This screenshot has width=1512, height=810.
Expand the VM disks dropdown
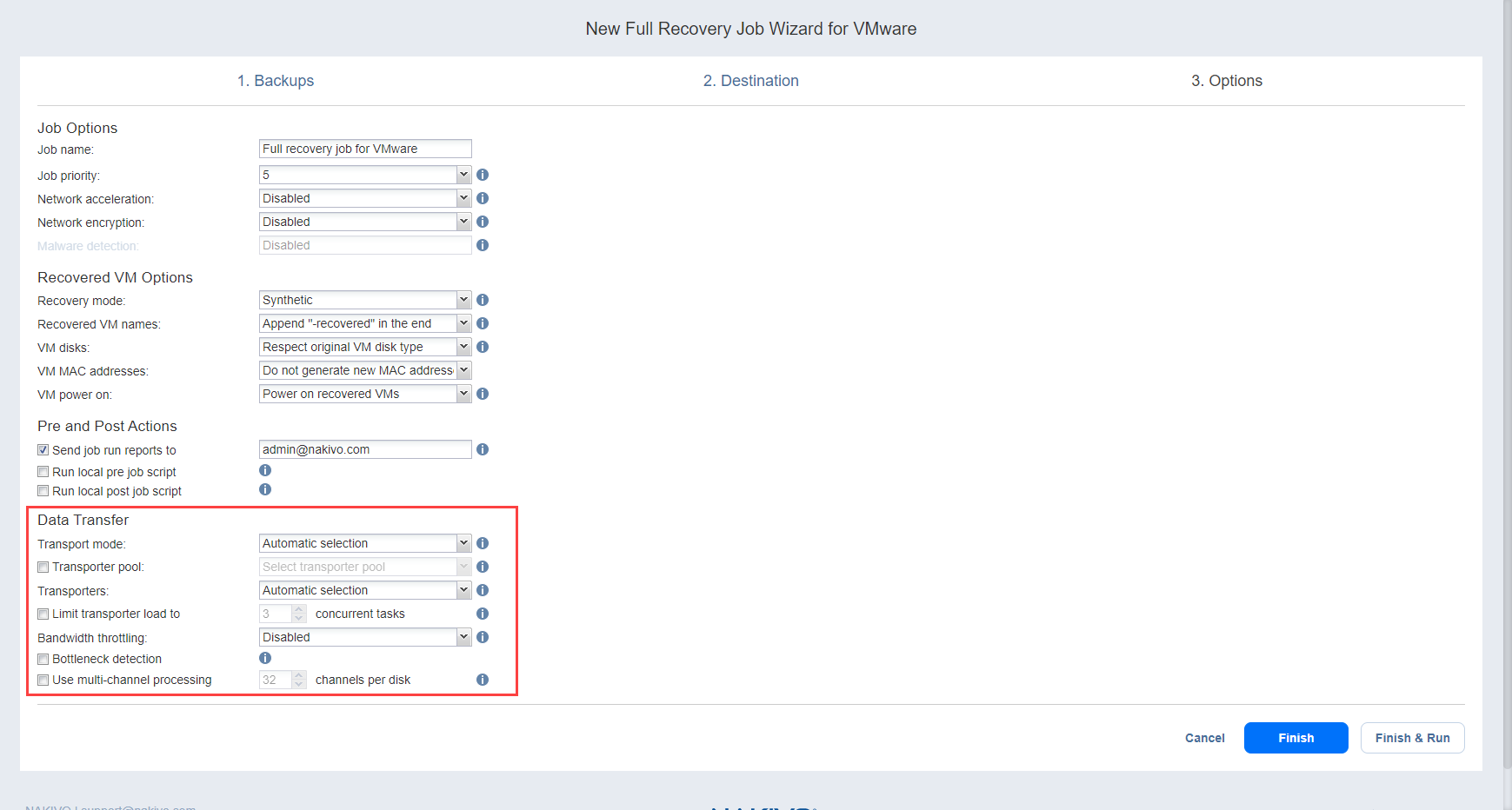[365, 347]
